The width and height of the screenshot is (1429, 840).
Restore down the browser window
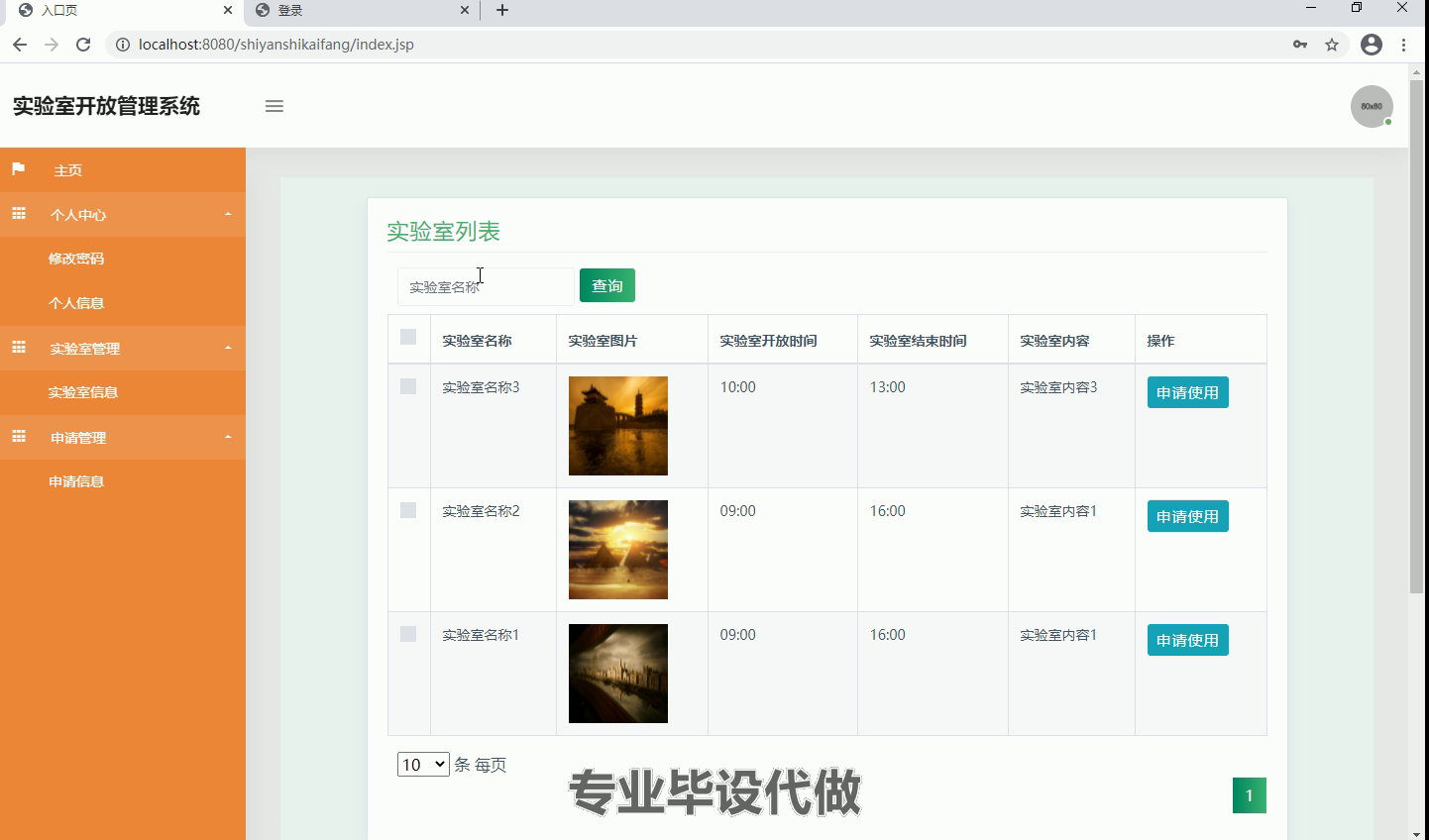point(1357,8)
